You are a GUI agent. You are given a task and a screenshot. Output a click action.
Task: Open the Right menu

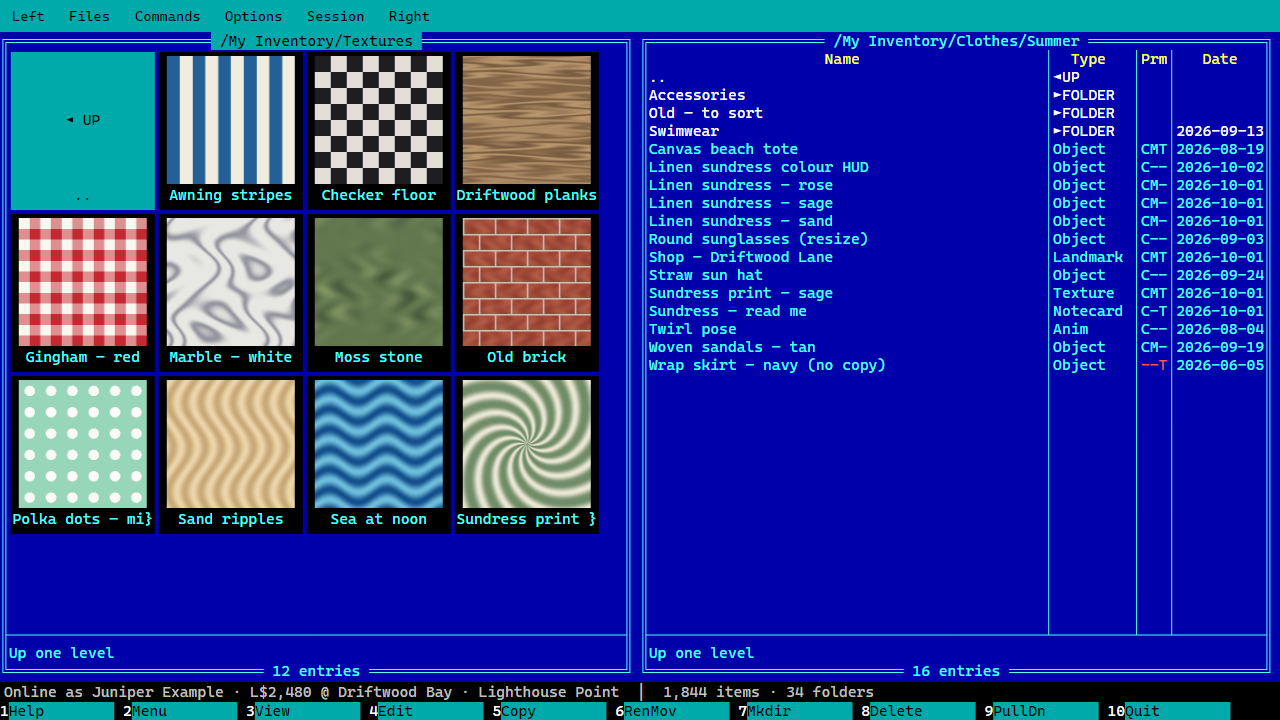(409, 16)
